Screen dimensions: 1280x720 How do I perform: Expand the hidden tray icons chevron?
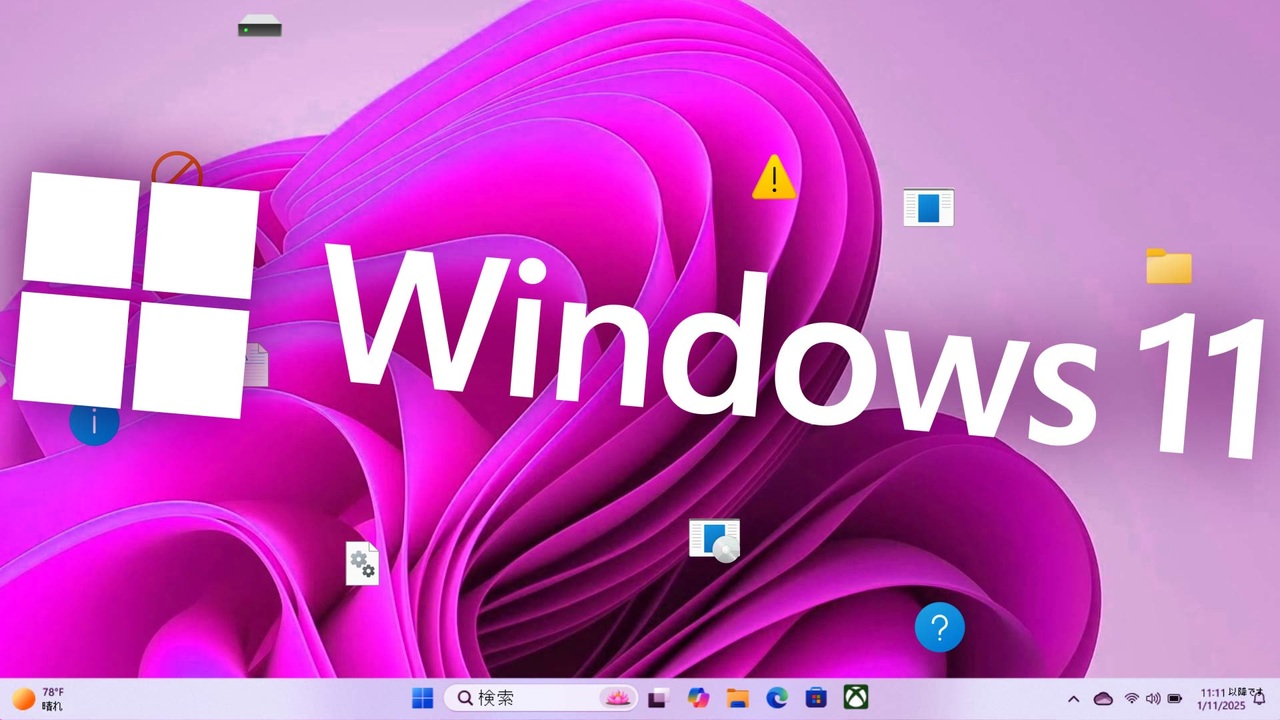point(1074,699)
